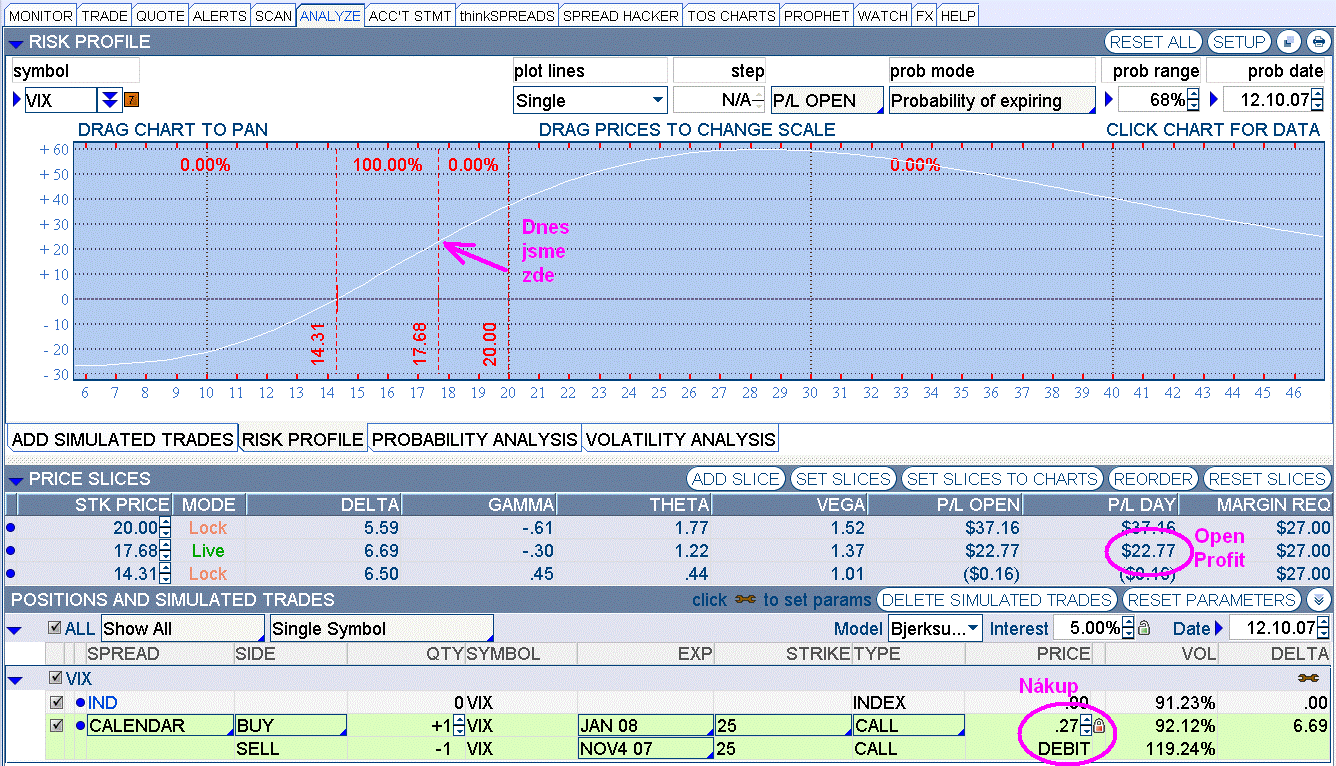Click the blue arrow before prob date field
Screen dimensions: 1336x766
point(1214,100)
